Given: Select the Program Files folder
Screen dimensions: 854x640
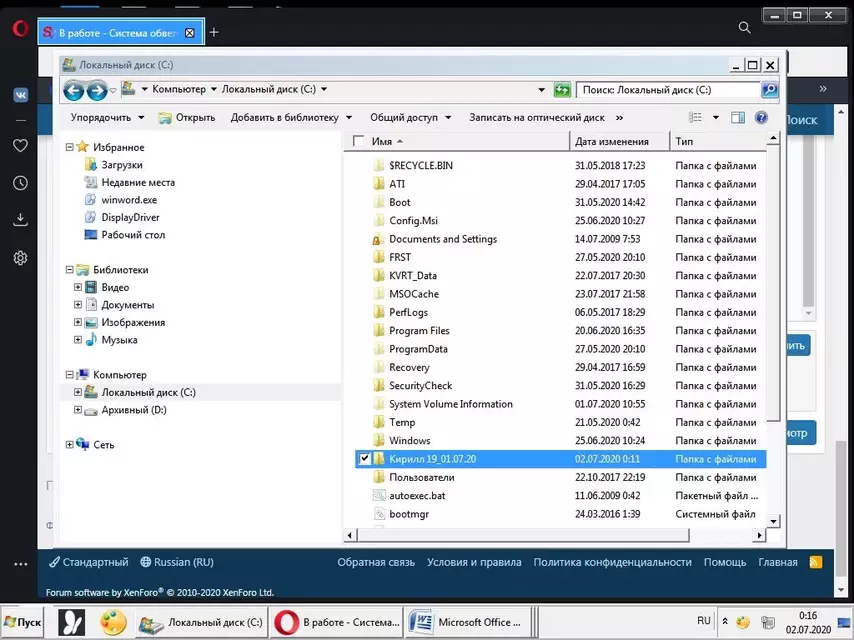Looking at the screenshot, I should [419, 331].
